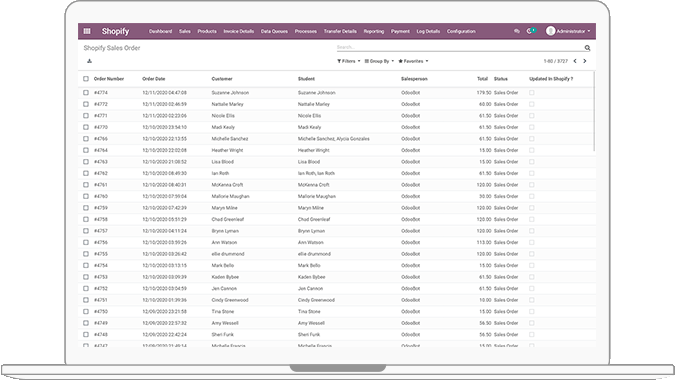
Task: Click the Administrator avatar icon
Action: pos(550,31)
